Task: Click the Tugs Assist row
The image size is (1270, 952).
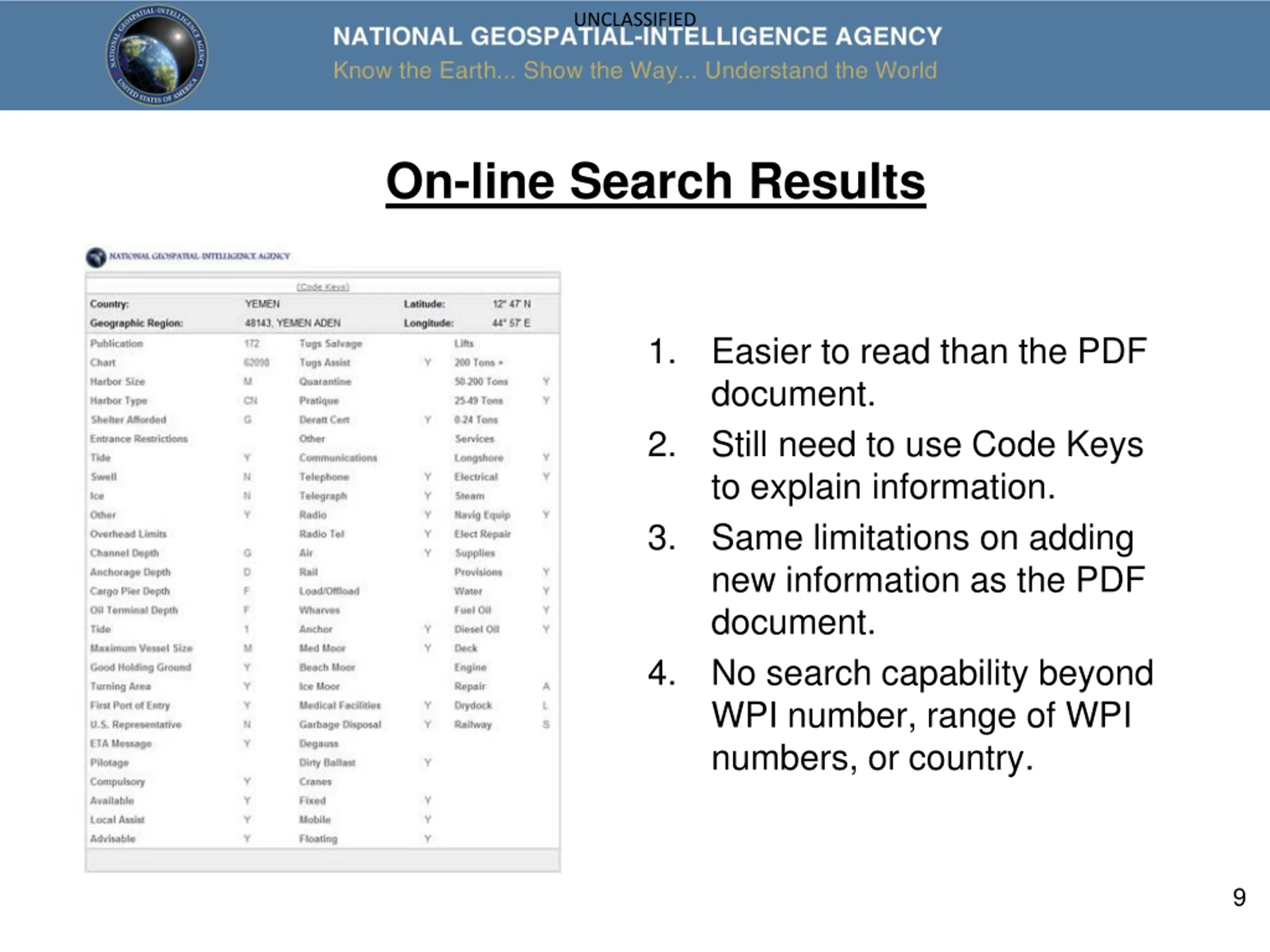Action: coord(365,362)
